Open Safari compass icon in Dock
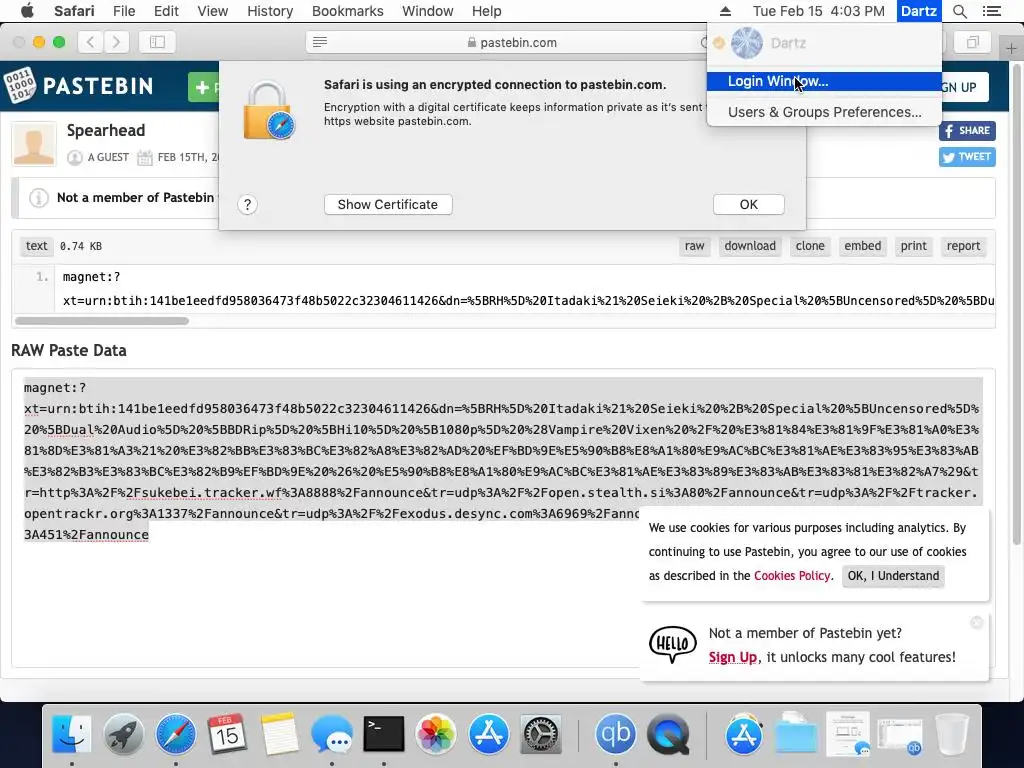Screen dimensions: 1024x768 coord(176,734)
